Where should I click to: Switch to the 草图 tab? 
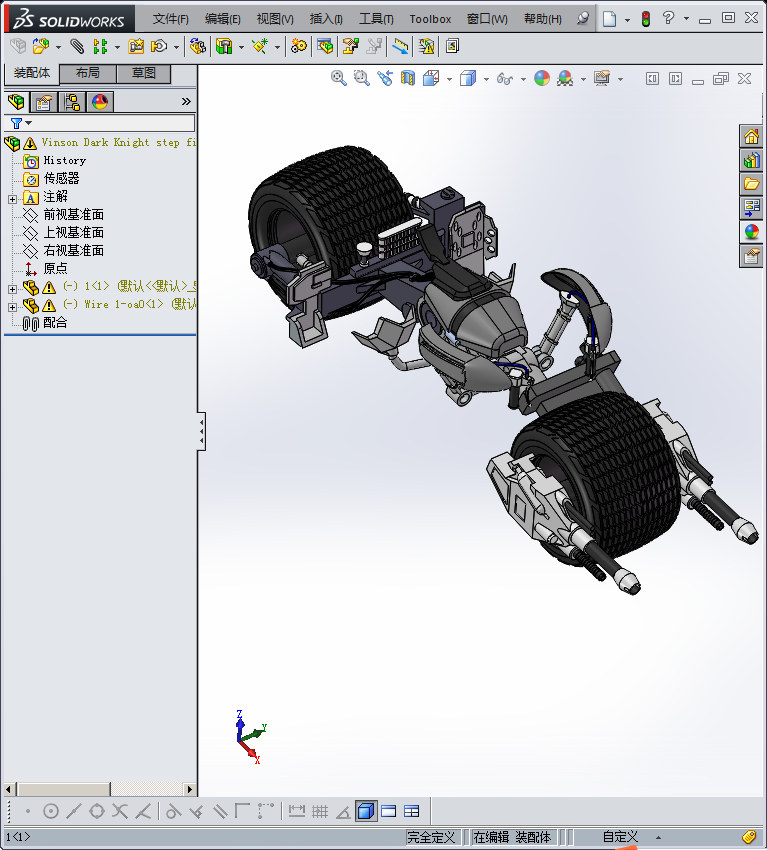coord(144,73)
